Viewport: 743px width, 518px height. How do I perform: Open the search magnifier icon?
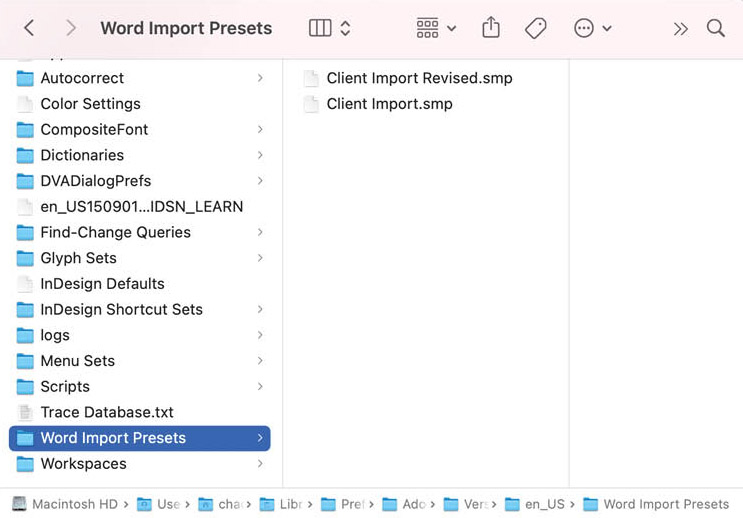coord(716,28)
